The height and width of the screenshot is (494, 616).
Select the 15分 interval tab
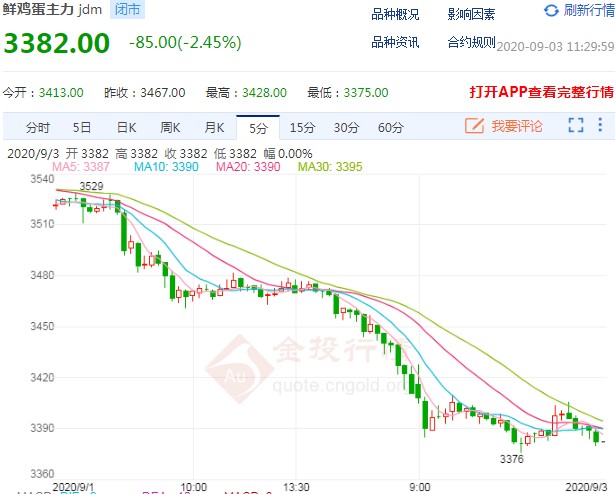click(x=302, y=127)
